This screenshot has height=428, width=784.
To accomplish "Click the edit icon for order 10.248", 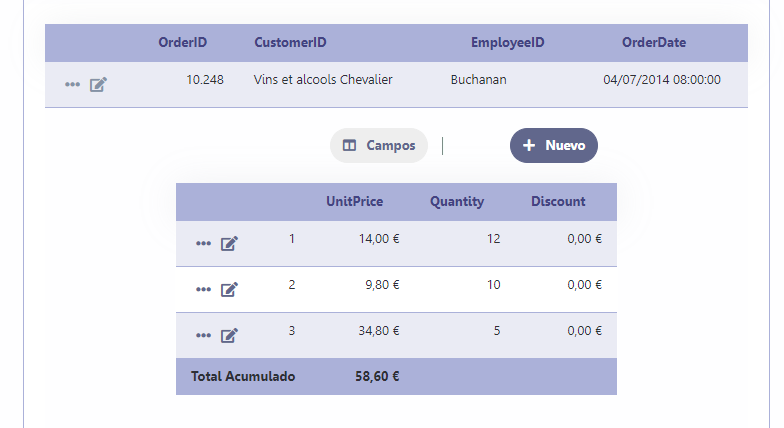I will 98,85.
